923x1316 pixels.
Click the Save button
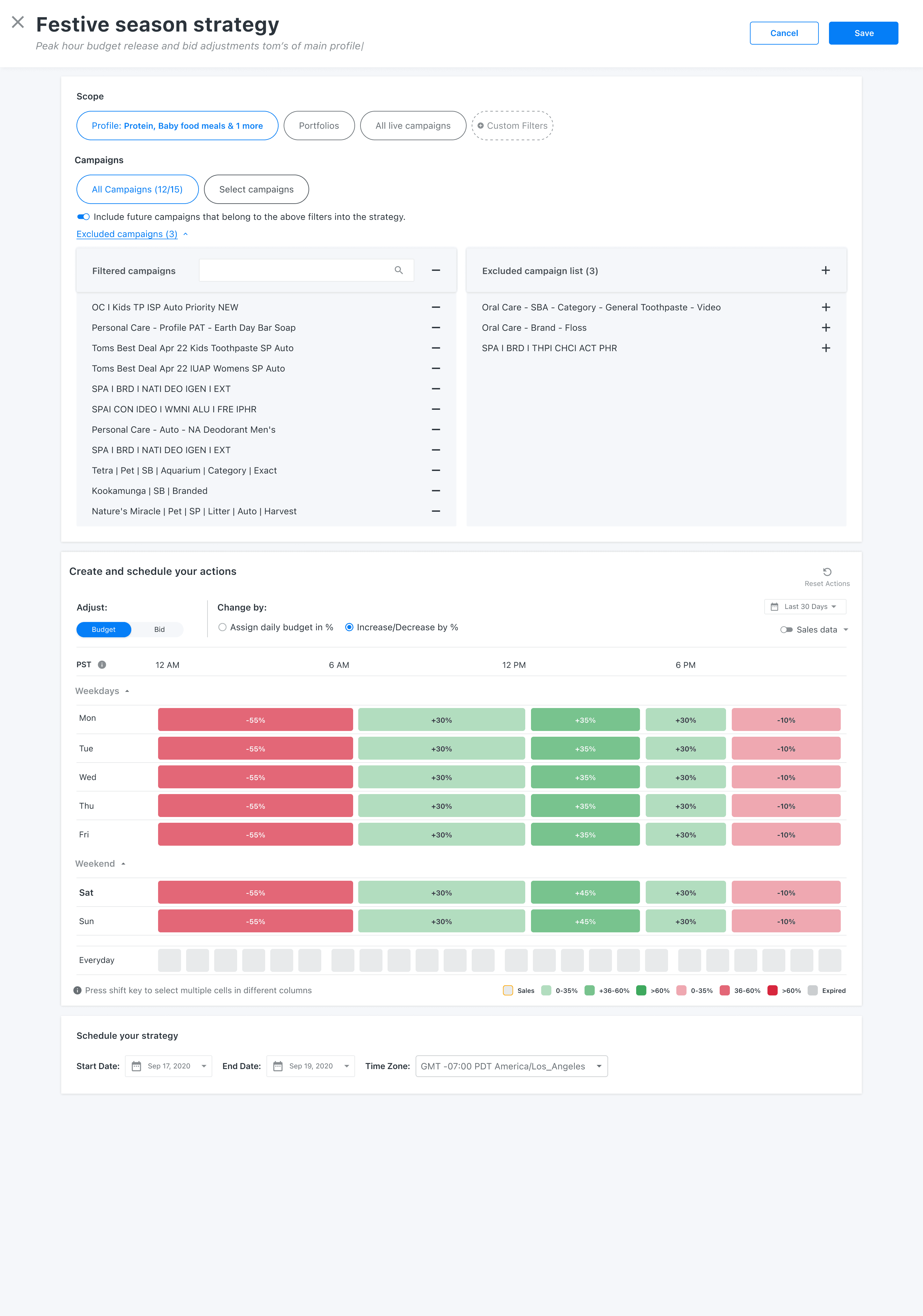pyautogui.click(x=863, y=33)
